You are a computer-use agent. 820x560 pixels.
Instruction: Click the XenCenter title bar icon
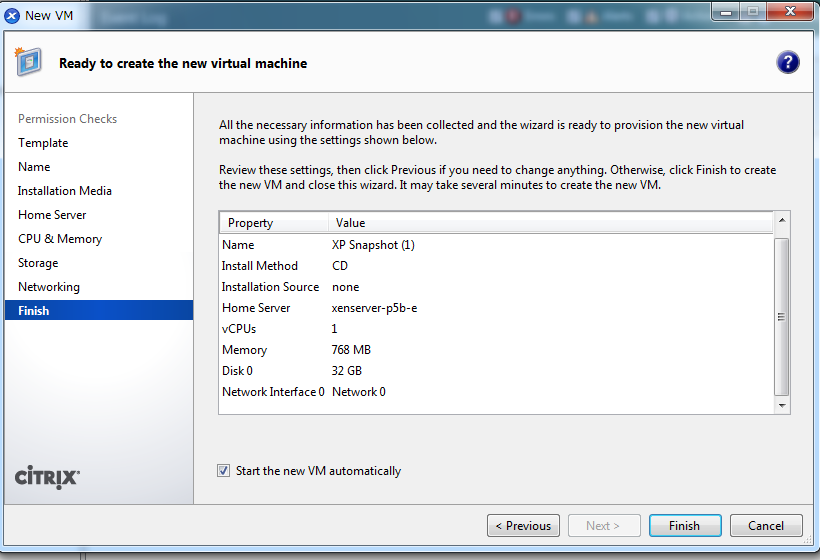(12, 15)
